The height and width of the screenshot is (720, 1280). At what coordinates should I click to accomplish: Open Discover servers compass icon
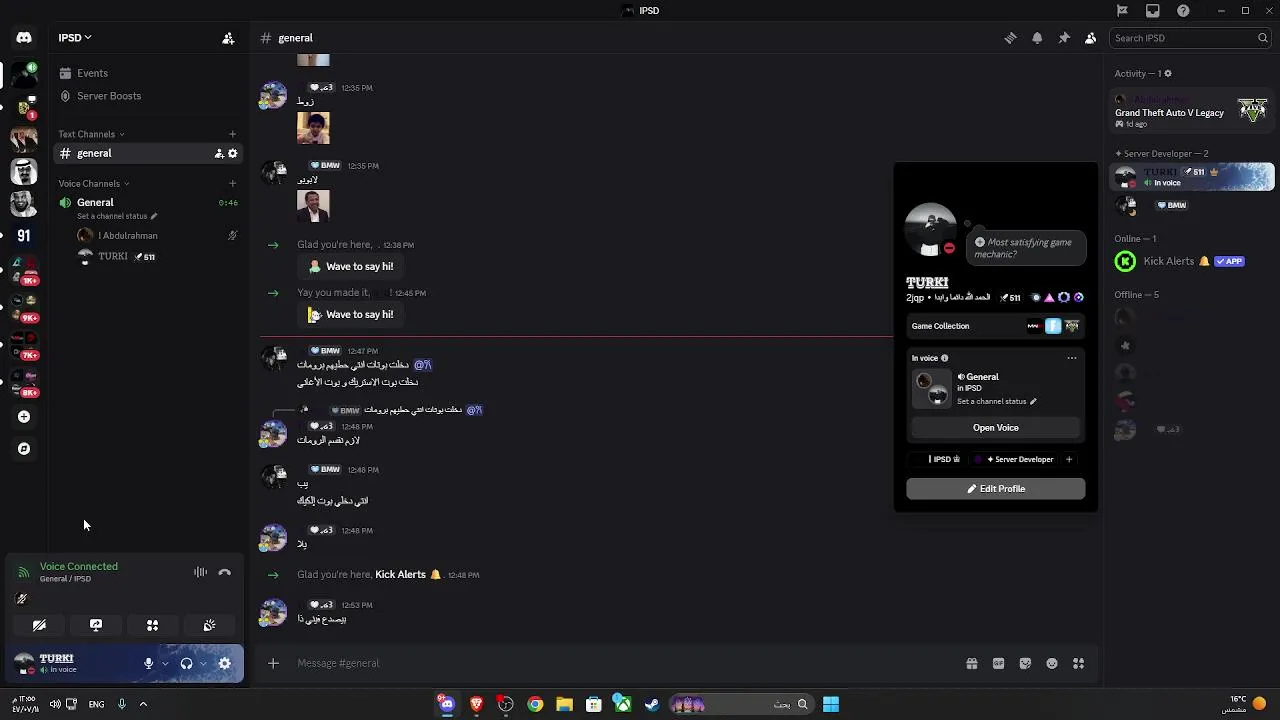point(24,449)
